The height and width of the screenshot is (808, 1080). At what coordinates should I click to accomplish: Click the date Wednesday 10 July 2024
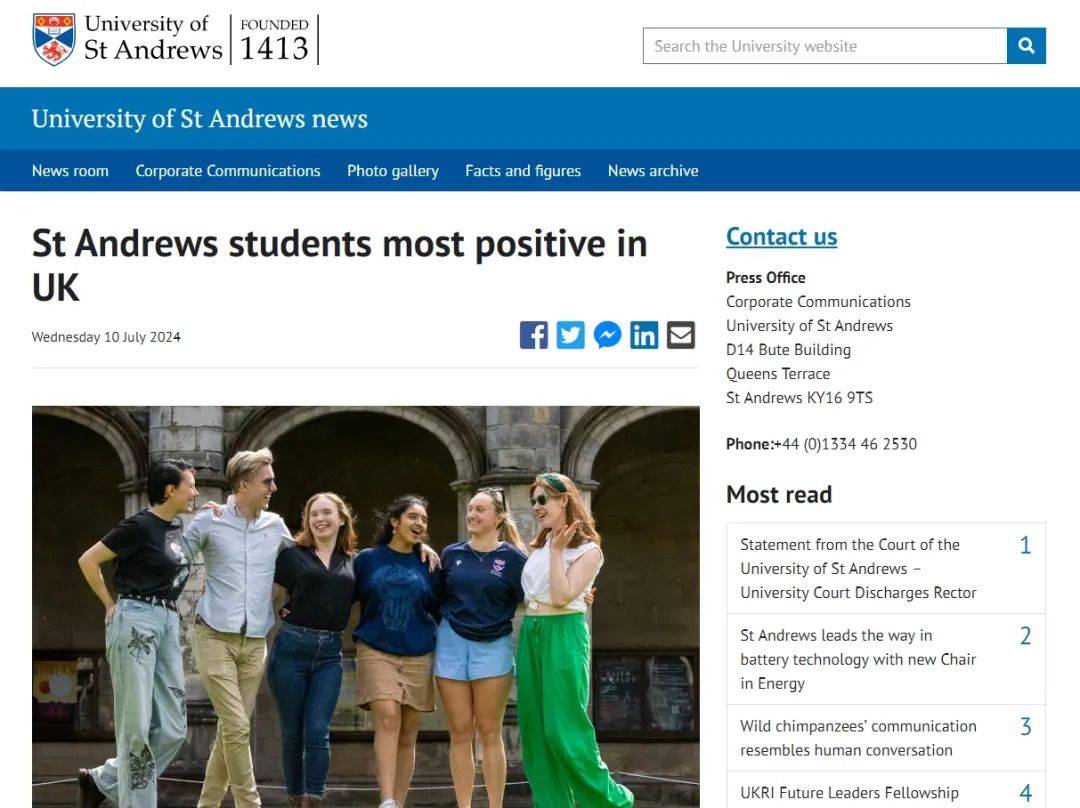coord(106,337)
